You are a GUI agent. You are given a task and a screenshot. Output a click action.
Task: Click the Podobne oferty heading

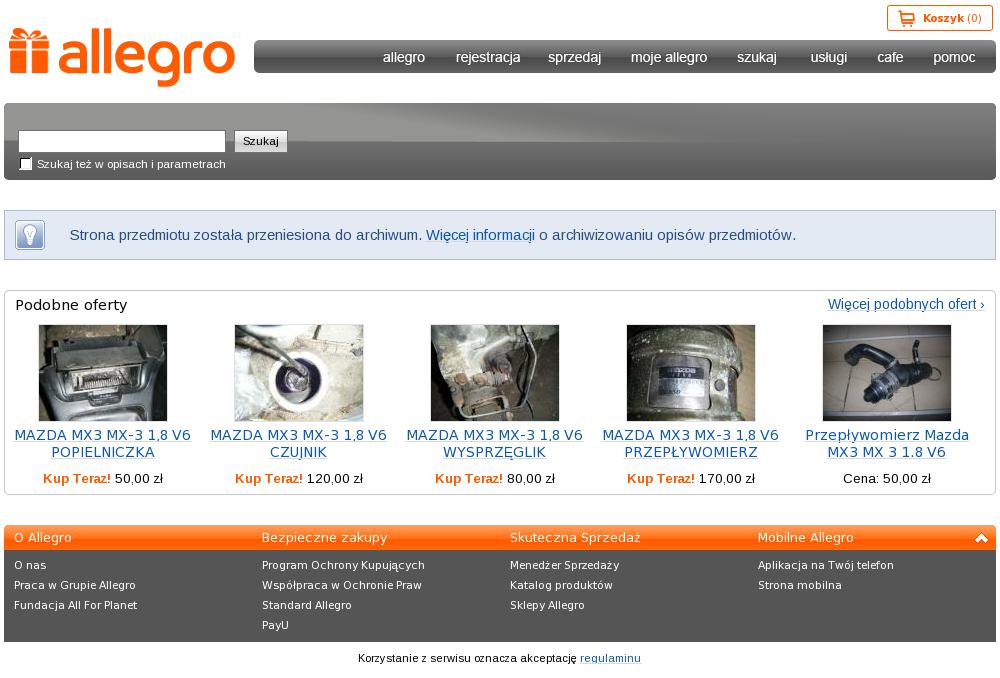click(71, 305)
